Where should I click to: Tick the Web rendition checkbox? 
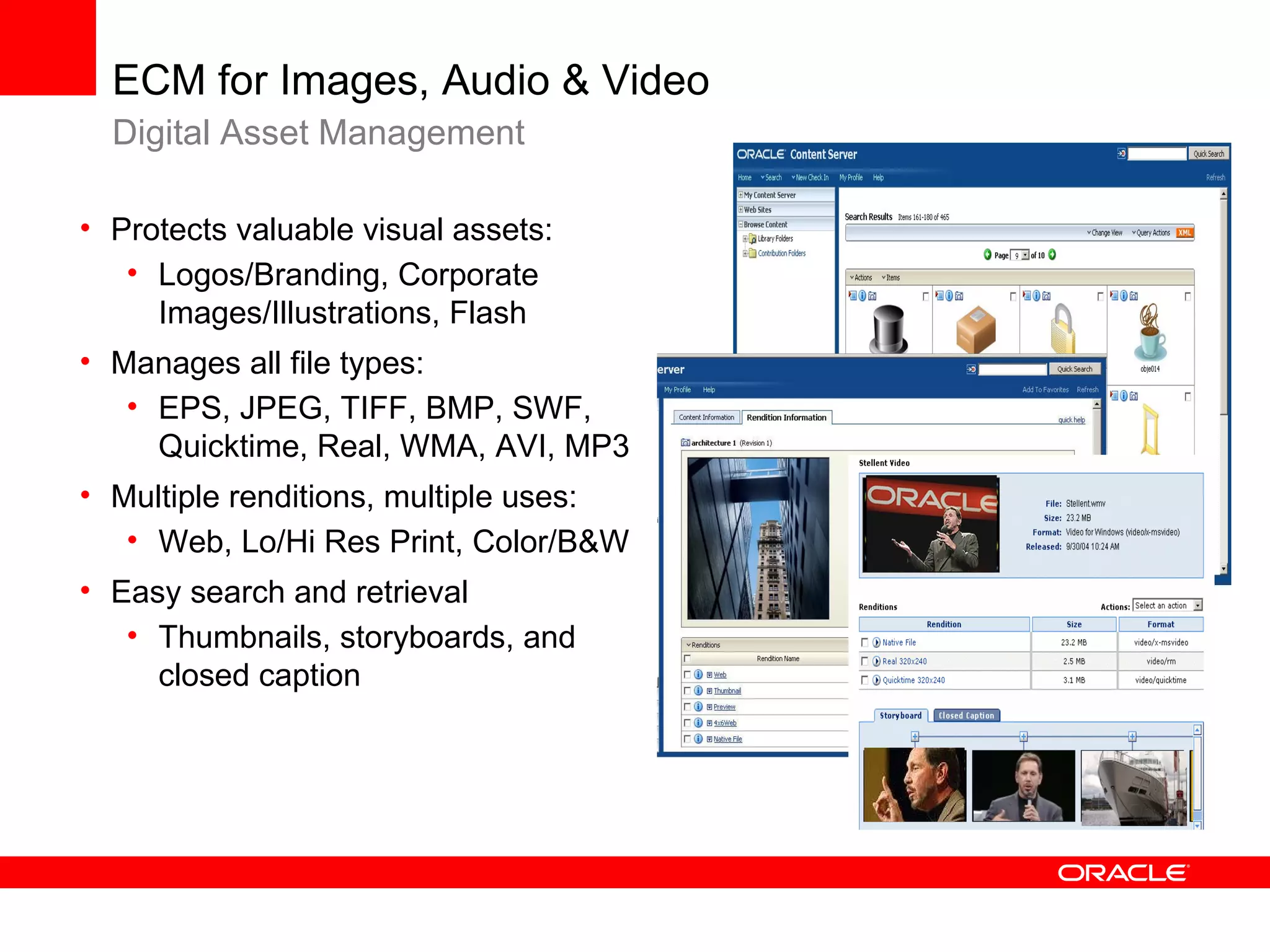(x=687, y=674)
